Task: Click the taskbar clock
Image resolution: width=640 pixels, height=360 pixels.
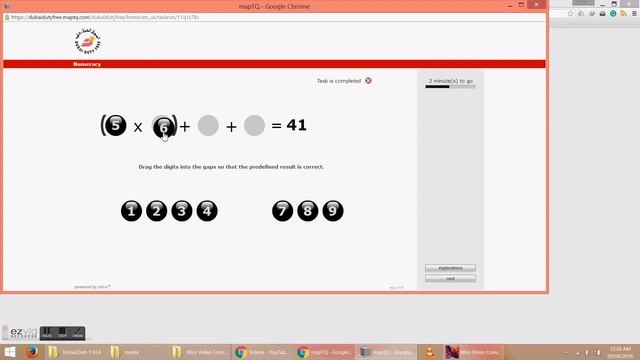Action: pyautogui.click(x=620, y=352)
